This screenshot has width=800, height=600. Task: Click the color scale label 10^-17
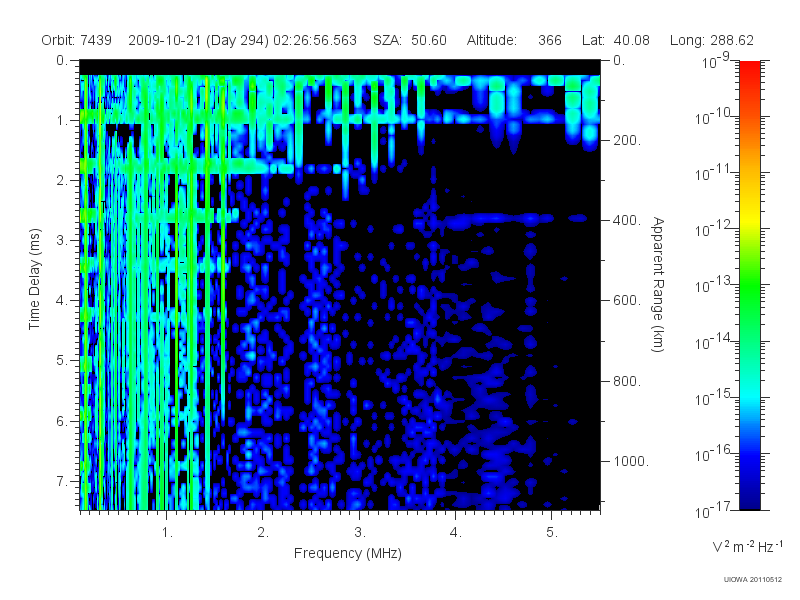(713, 509)
